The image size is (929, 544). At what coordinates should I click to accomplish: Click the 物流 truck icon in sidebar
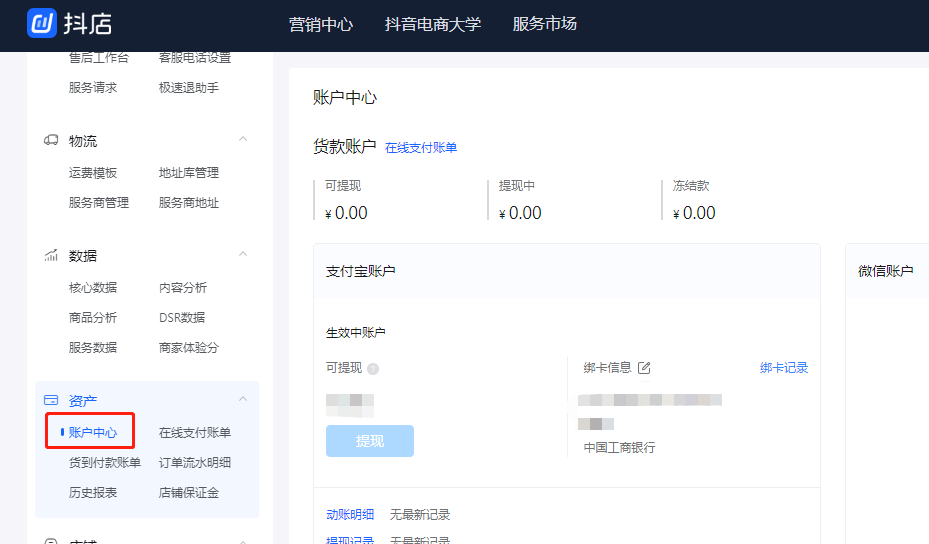pos(51,141)
